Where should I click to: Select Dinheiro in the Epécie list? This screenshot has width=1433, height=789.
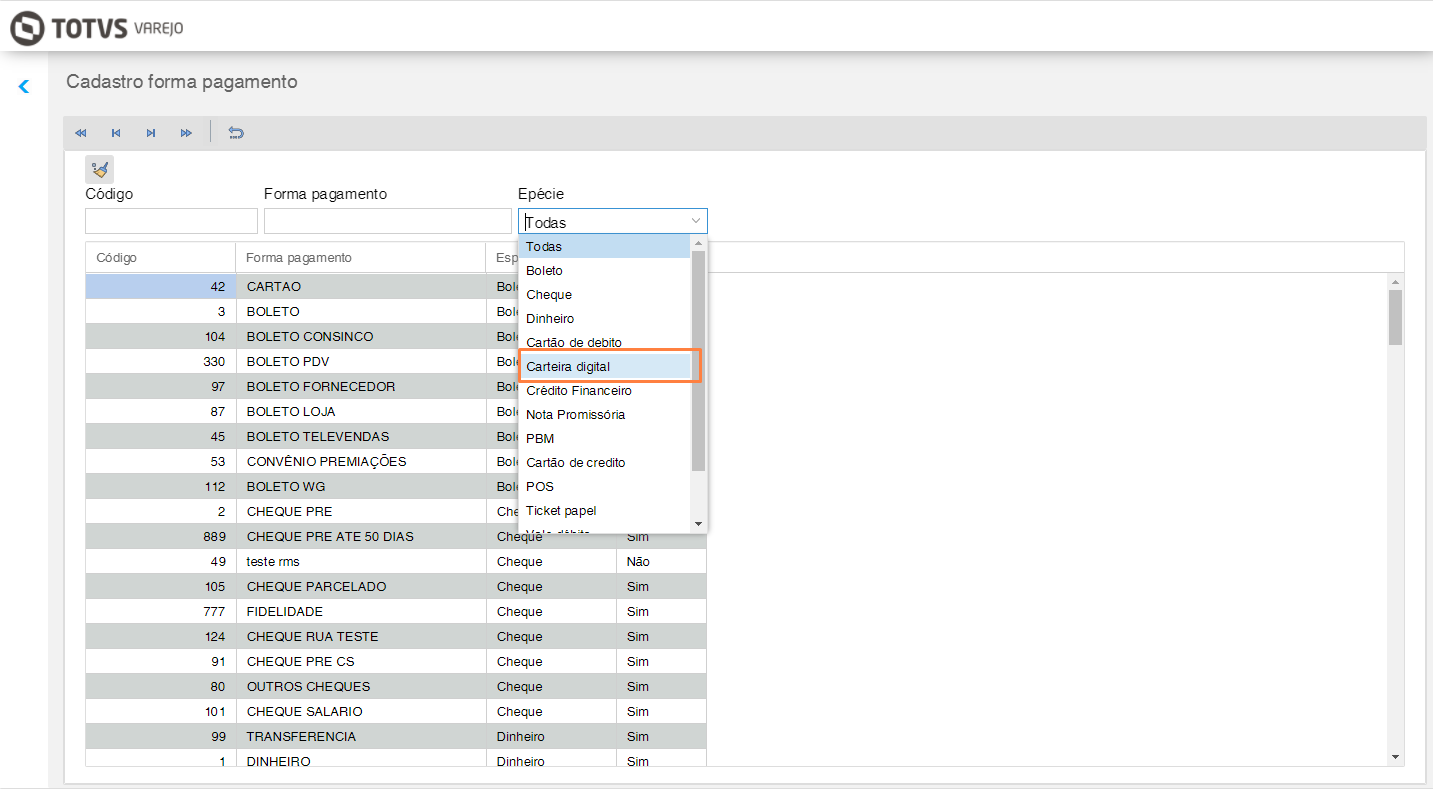coord(550,319)
